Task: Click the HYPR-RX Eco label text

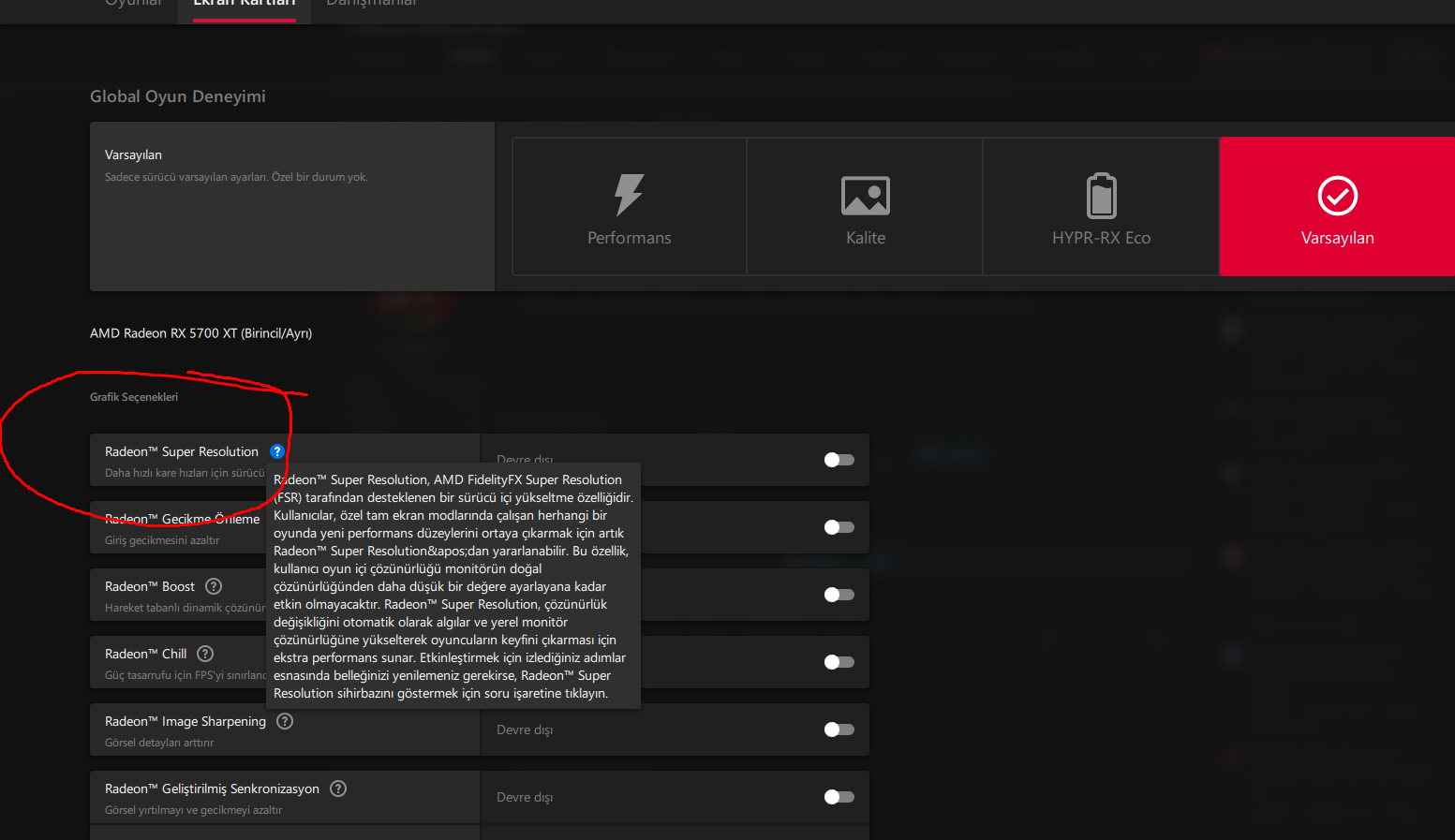Action: [1101, 238]
